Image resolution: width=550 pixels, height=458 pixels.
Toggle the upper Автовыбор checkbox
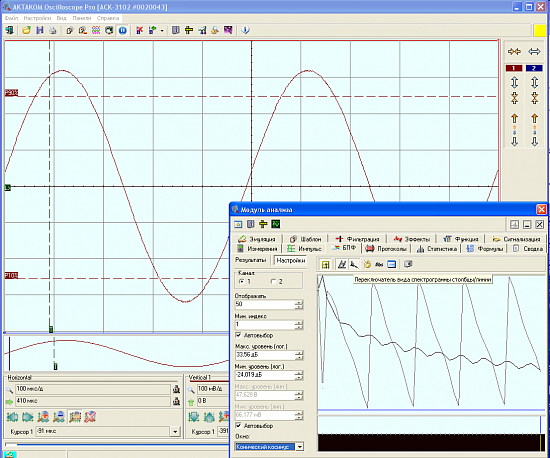pos(238,335)
